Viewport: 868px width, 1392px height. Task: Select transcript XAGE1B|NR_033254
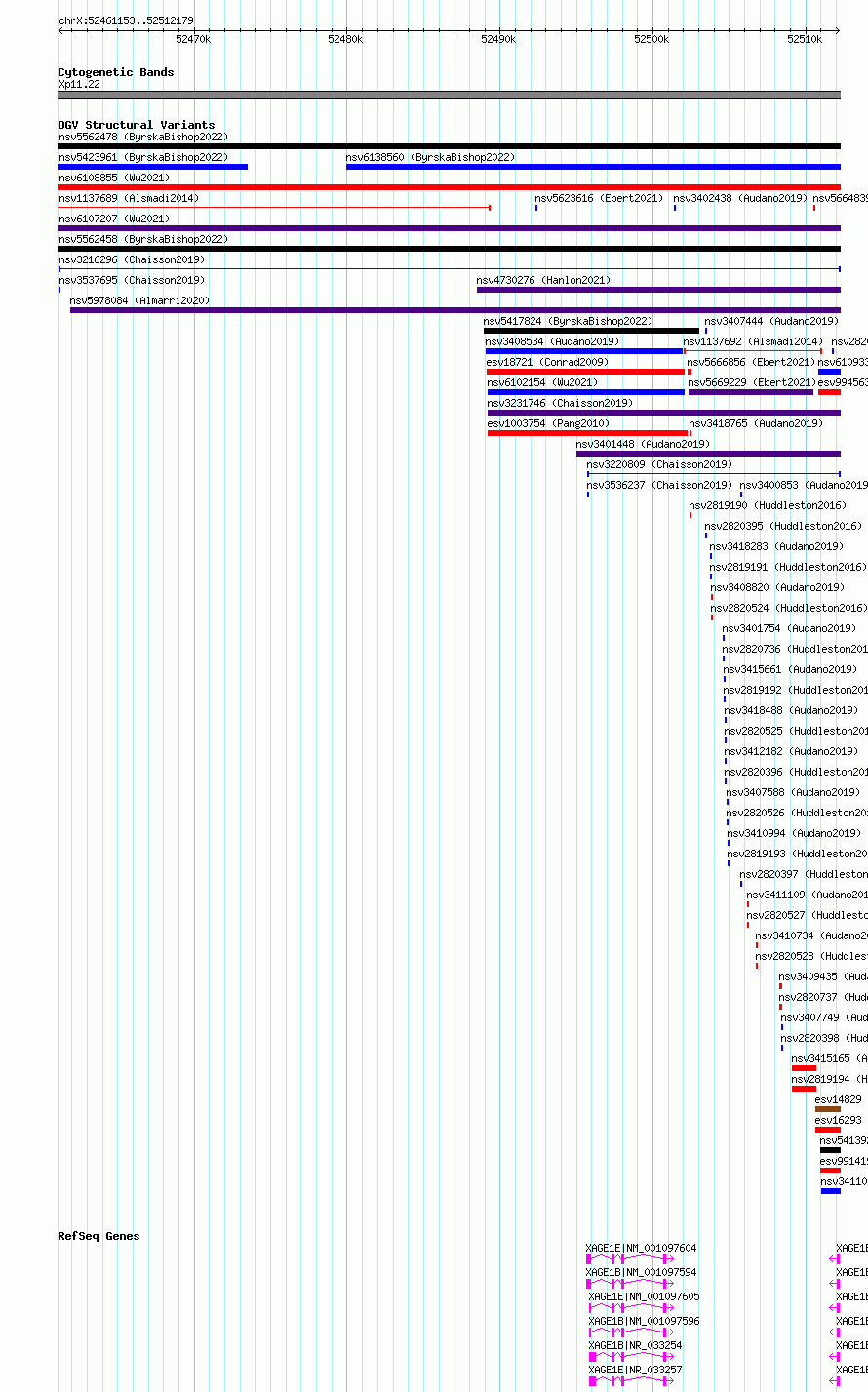tap(635, 1345)
